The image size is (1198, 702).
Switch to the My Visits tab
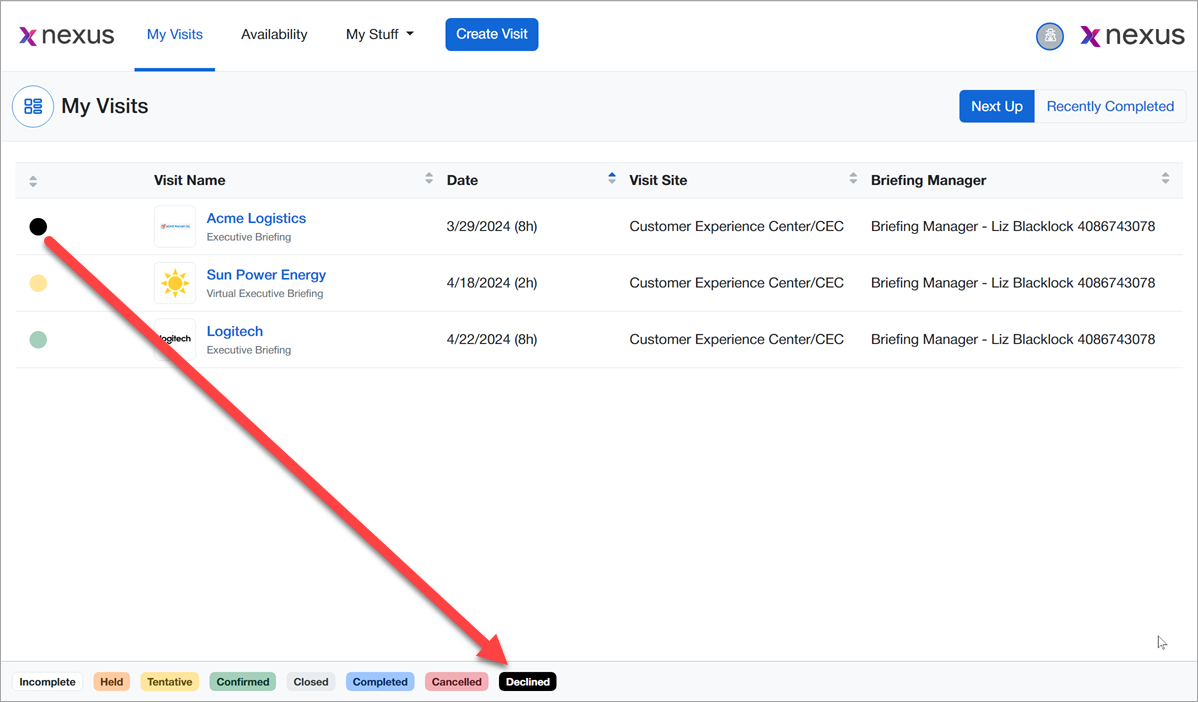click(174, 34)
